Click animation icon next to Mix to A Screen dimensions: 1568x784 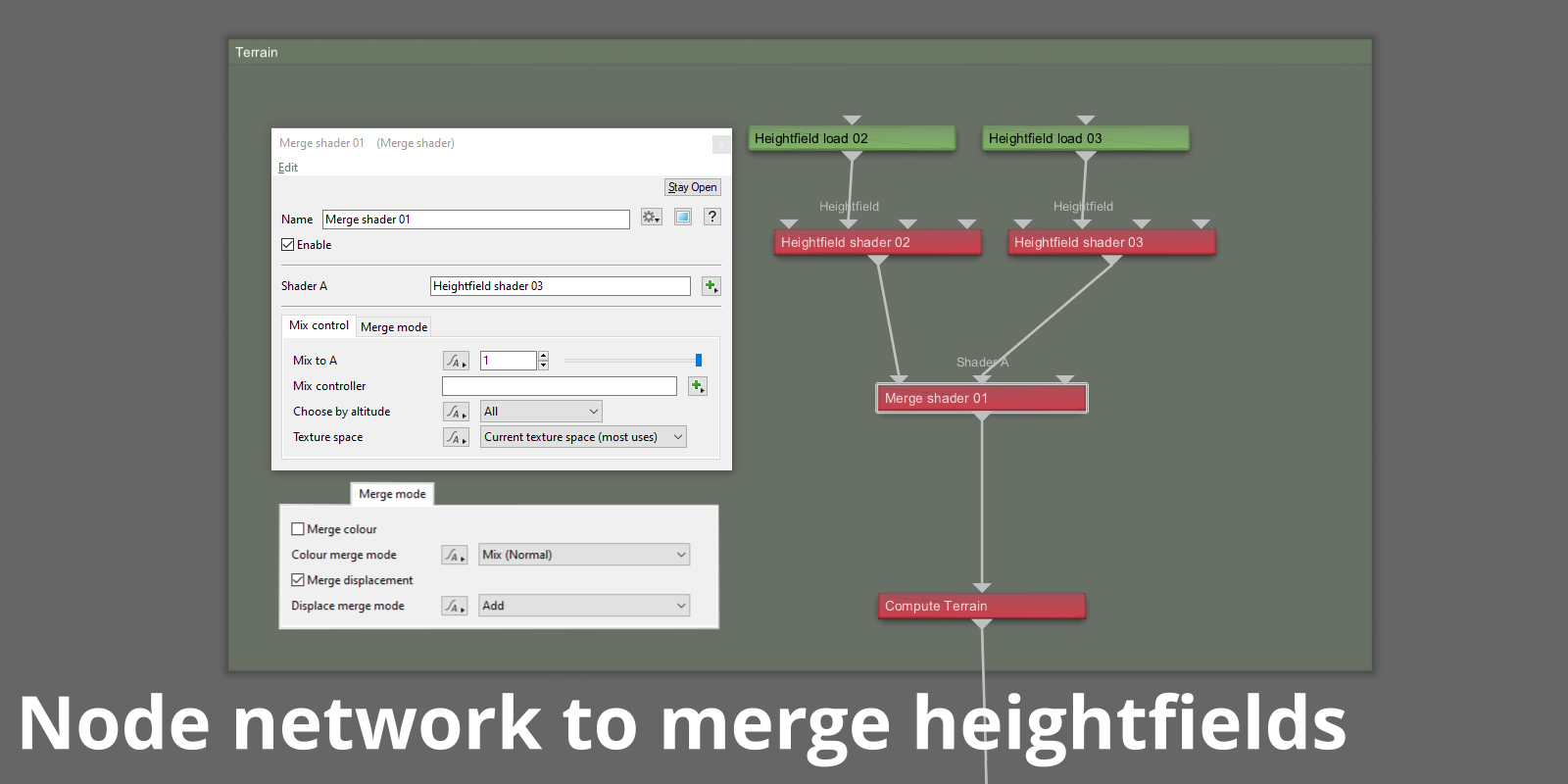(456, 361)
